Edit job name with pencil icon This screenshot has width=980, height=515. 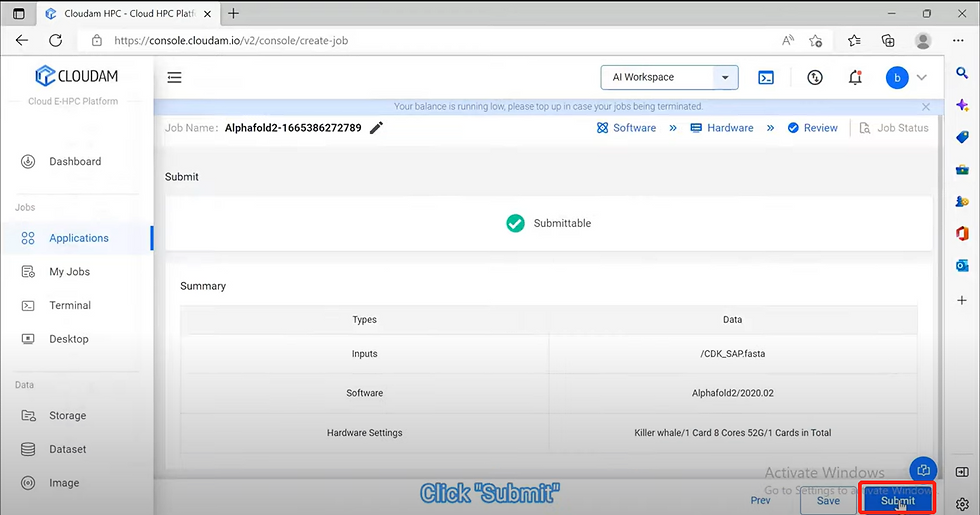[376, 128]
